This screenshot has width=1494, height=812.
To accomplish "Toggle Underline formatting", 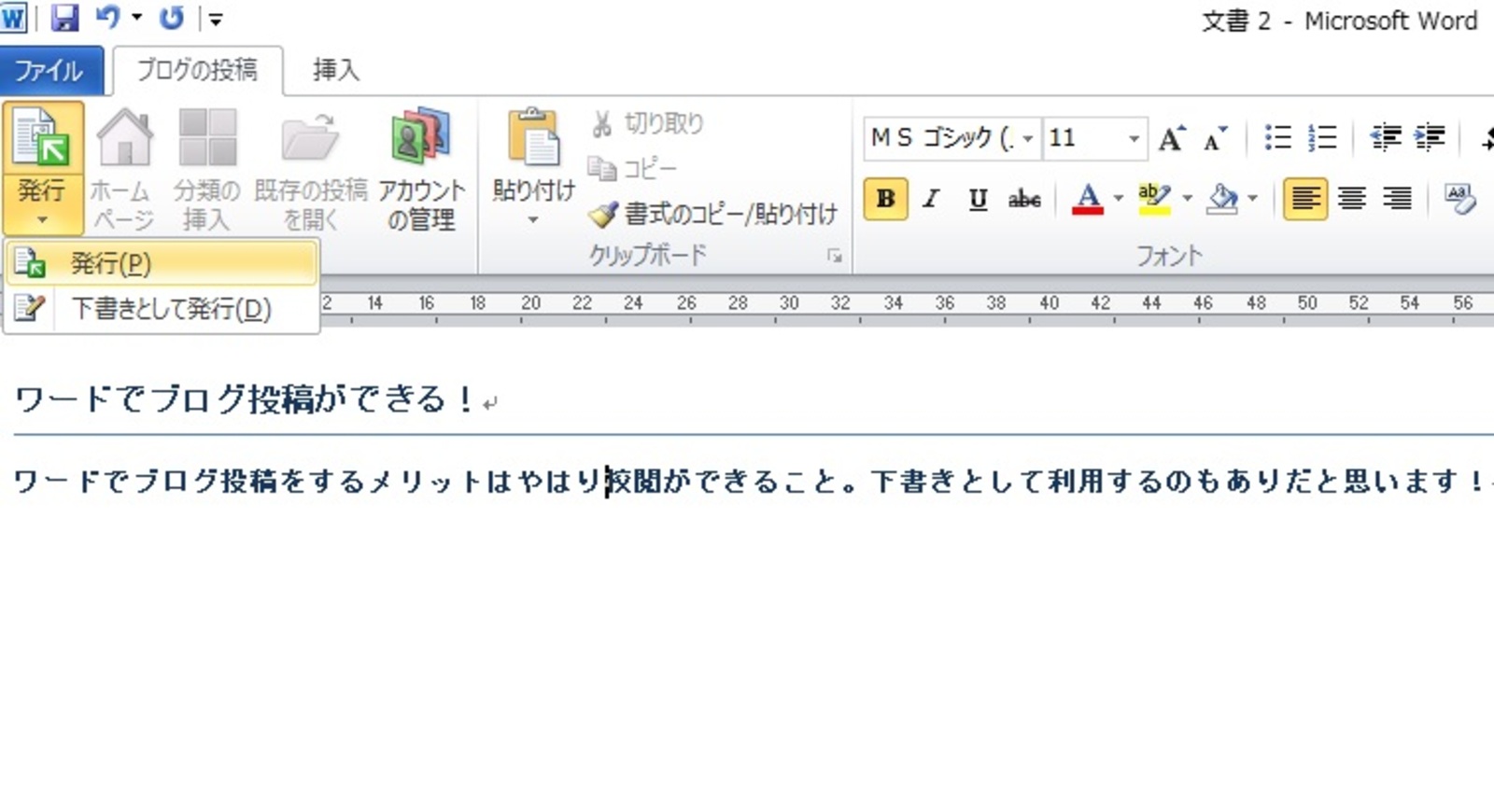I will tap(978, 199).
